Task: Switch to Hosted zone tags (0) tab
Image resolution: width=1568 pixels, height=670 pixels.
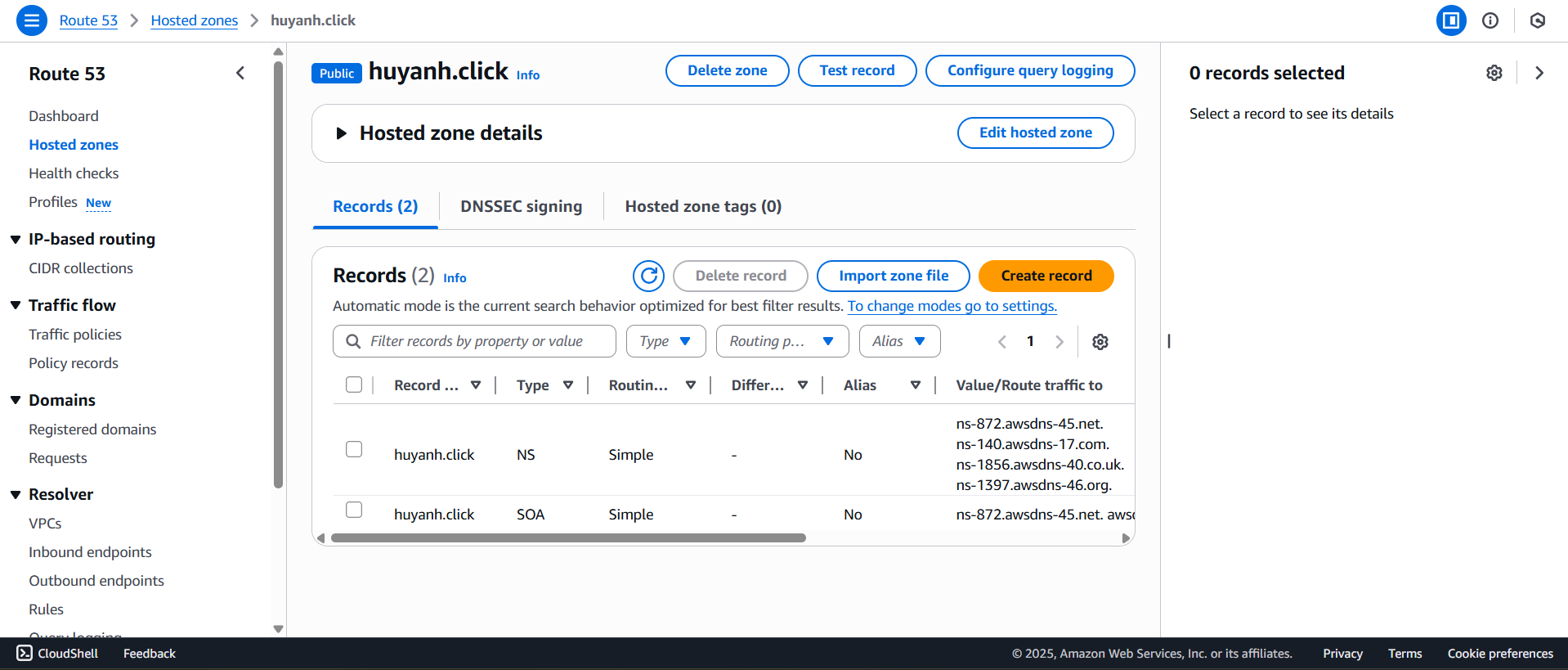Action: [703, 207]
